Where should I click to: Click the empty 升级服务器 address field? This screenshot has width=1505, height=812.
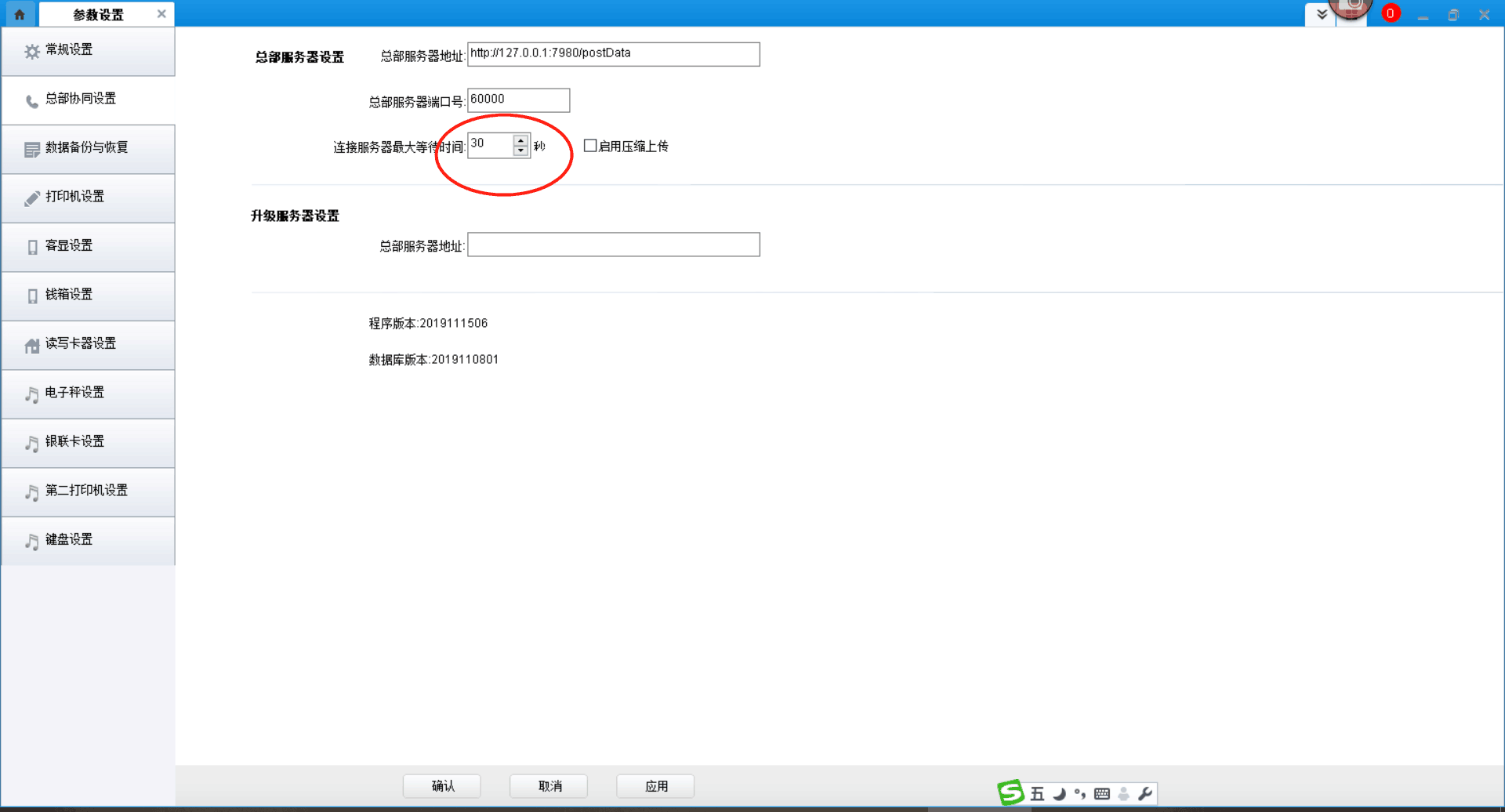[x=613, y=245]
